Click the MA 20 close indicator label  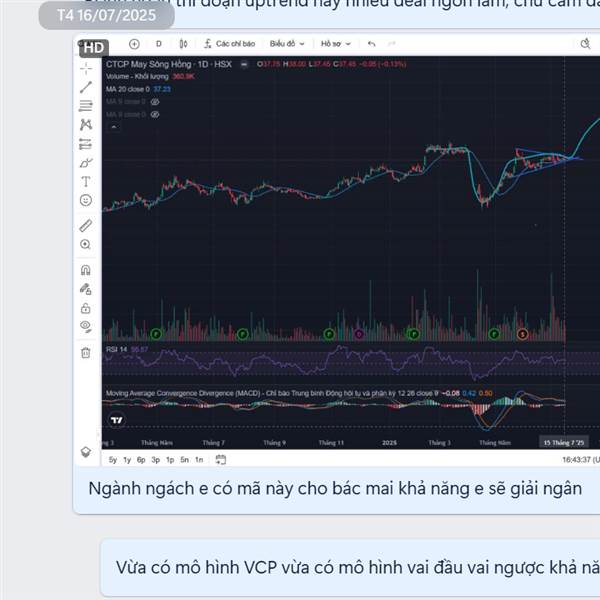pos(128,89)
